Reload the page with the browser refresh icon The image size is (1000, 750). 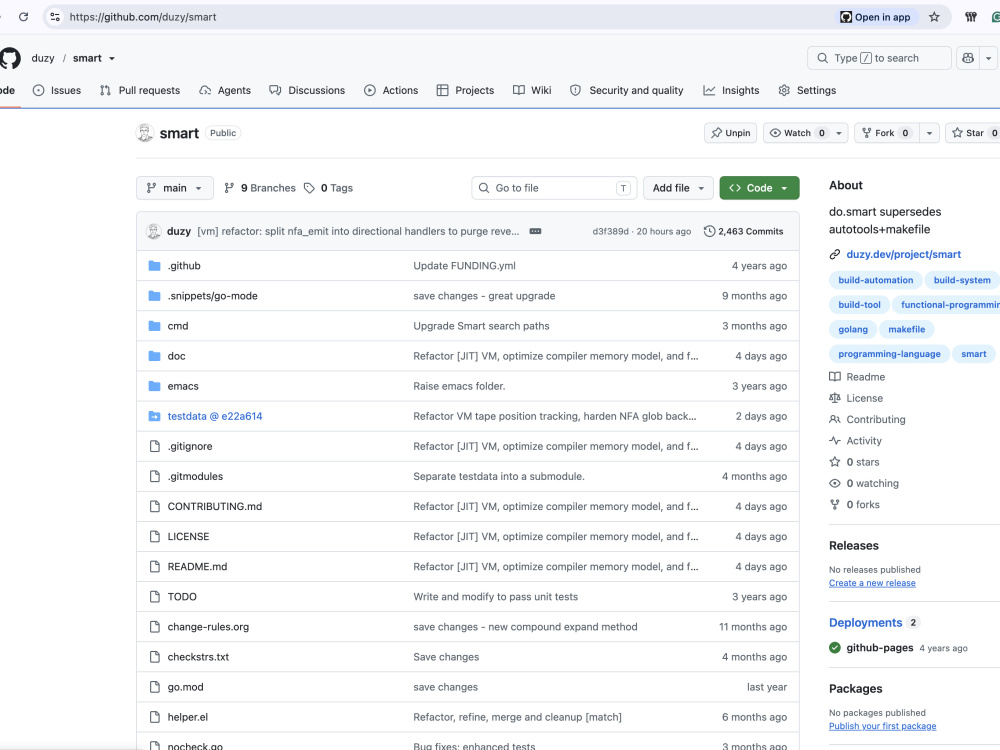pos(24,17)
